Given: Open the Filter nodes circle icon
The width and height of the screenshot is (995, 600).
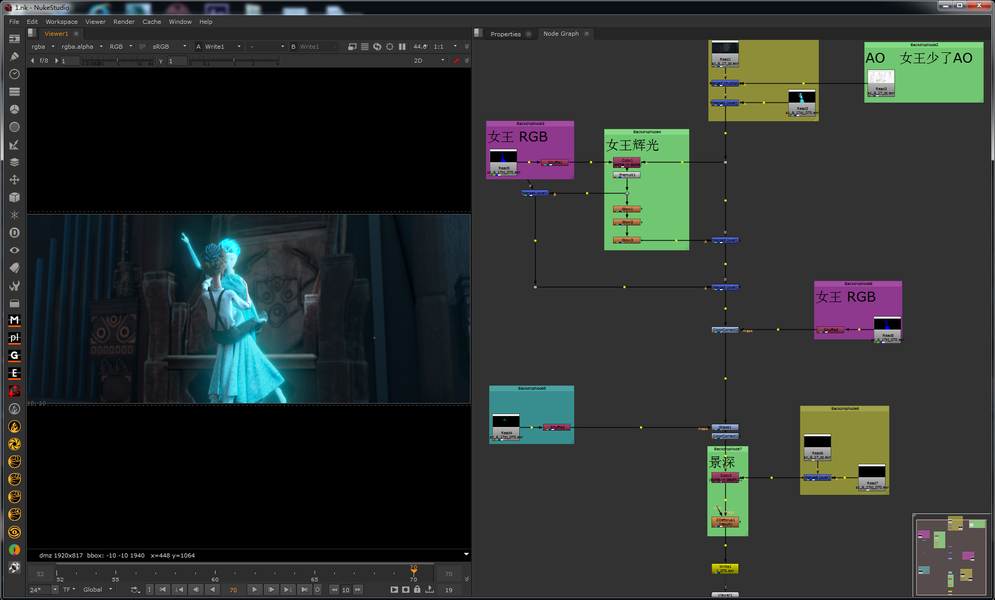Looking at the screenshot, I should [14, 127].
